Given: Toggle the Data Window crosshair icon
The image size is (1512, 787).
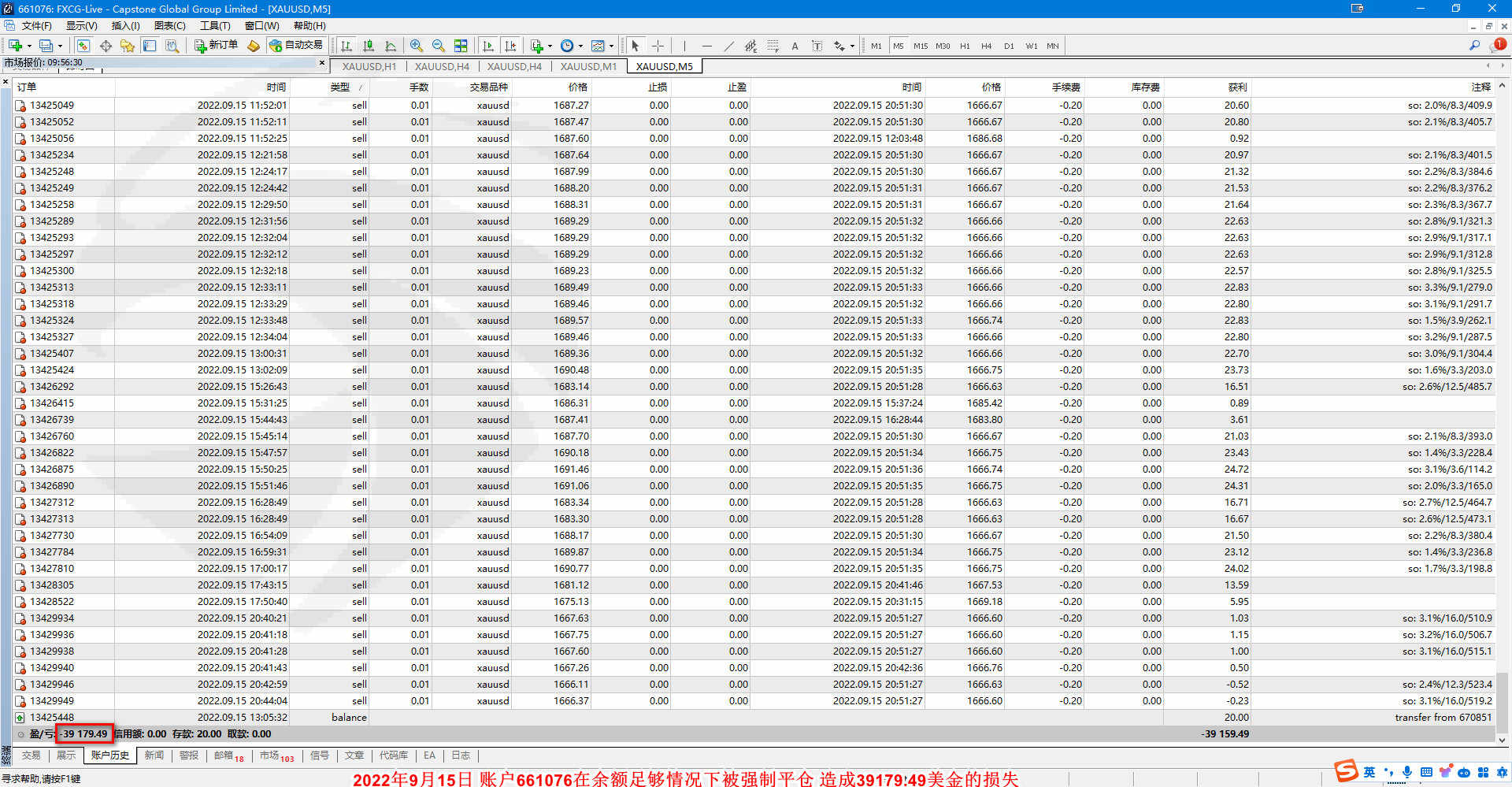Looking at the screenshot, I should [106, 46].
